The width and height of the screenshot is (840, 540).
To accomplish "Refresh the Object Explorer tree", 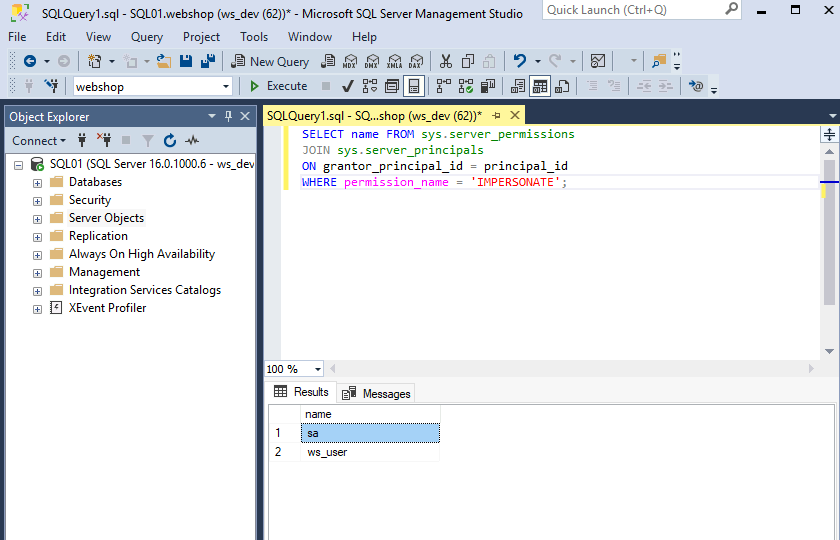I will click(170, 140).
